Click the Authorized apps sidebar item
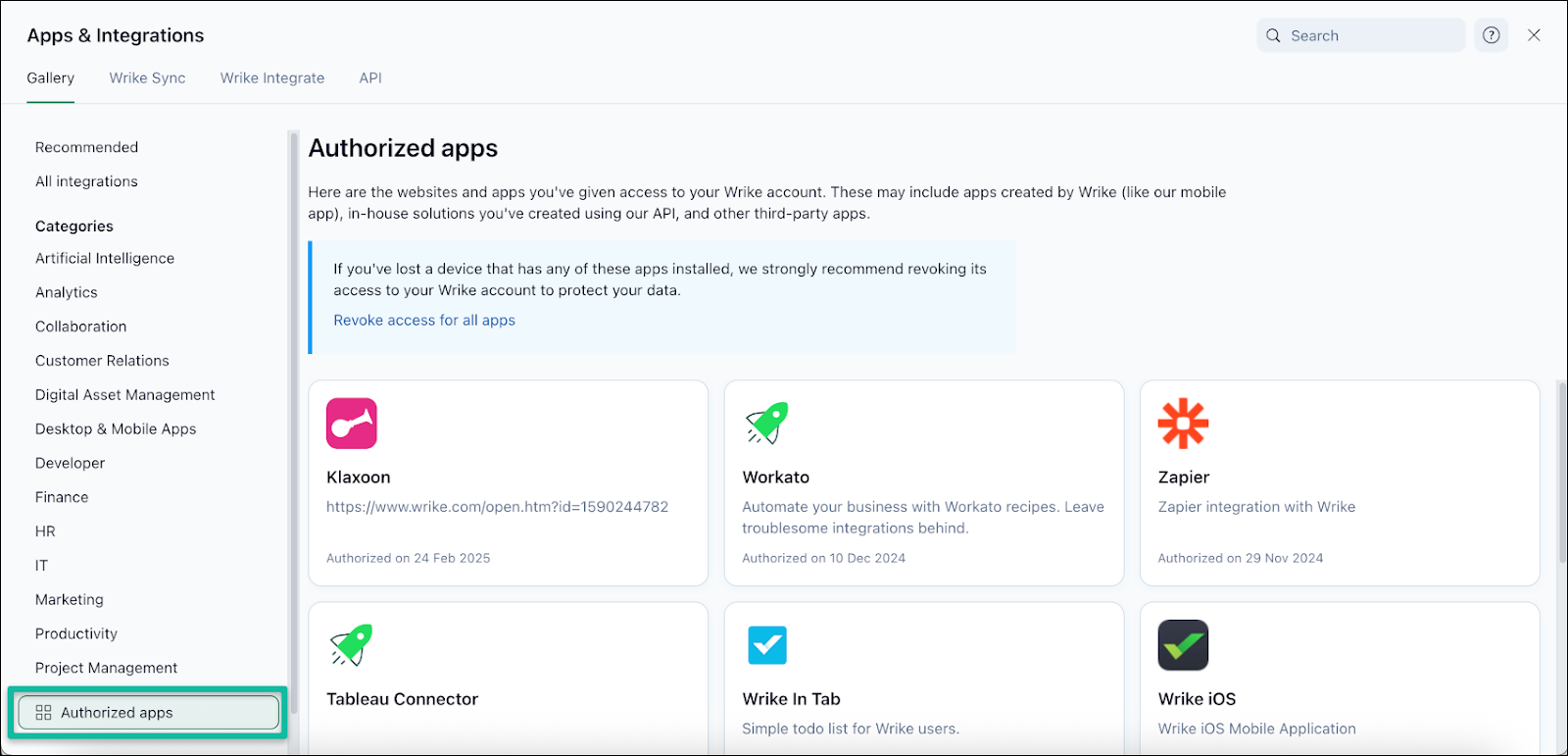Viewport: 1568px width, 756px height. [x=148, y=713]
